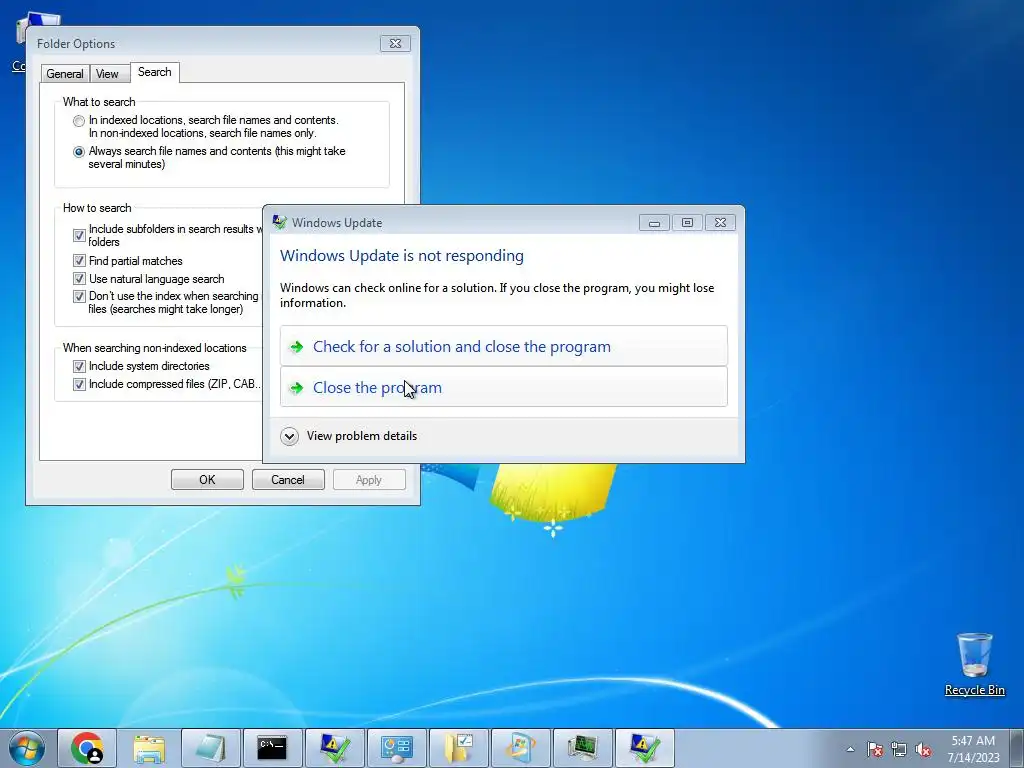Image resolution: width=1024 pixels, height=768 pixels.
Task: Switch to Folder Options taskbar icon
Action: pyautogui.click(x=458, y=748)
